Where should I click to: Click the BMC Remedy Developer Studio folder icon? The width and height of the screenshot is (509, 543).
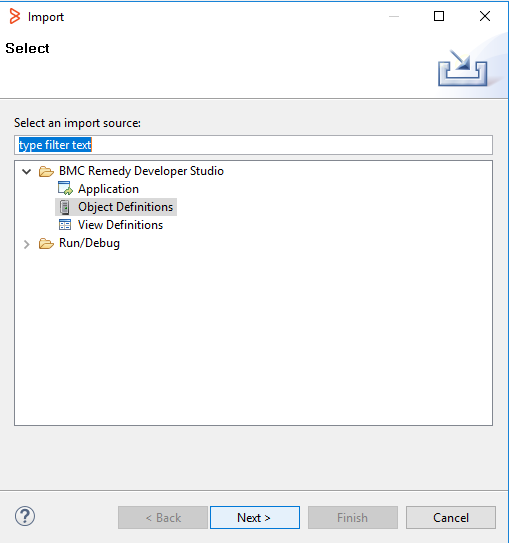pos(46,171)
